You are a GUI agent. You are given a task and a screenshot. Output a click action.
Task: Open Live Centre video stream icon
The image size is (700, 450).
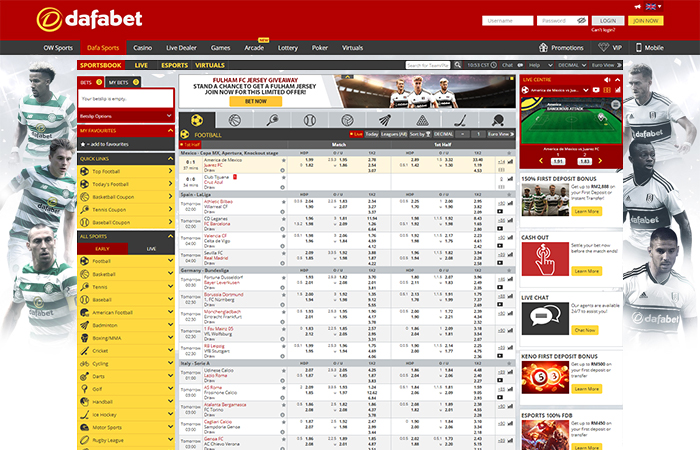point(596,90)
